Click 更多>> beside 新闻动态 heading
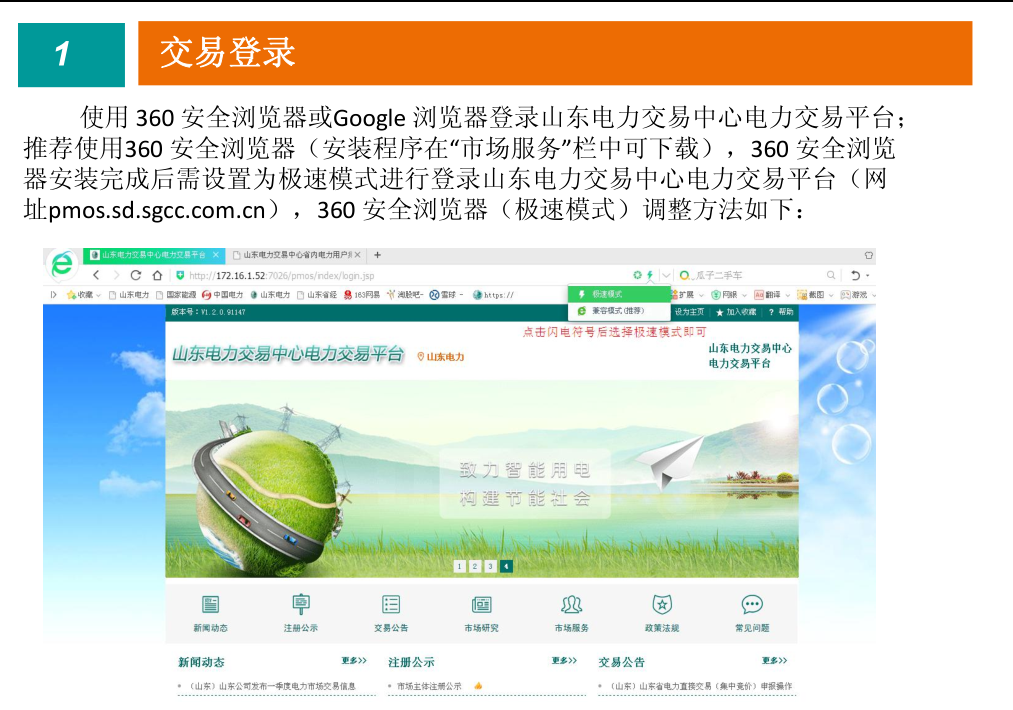 click(x=354, y=661)
